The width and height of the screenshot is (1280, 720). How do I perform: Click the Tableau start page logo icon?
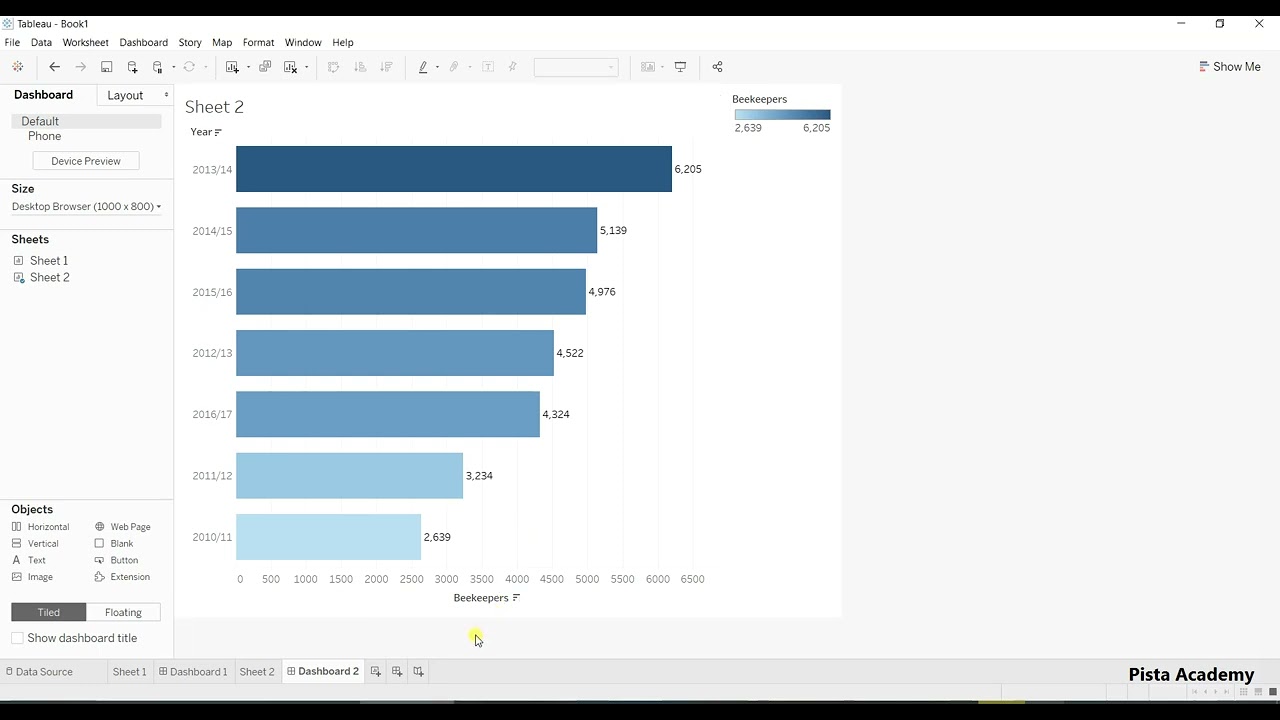coord(17,67)
